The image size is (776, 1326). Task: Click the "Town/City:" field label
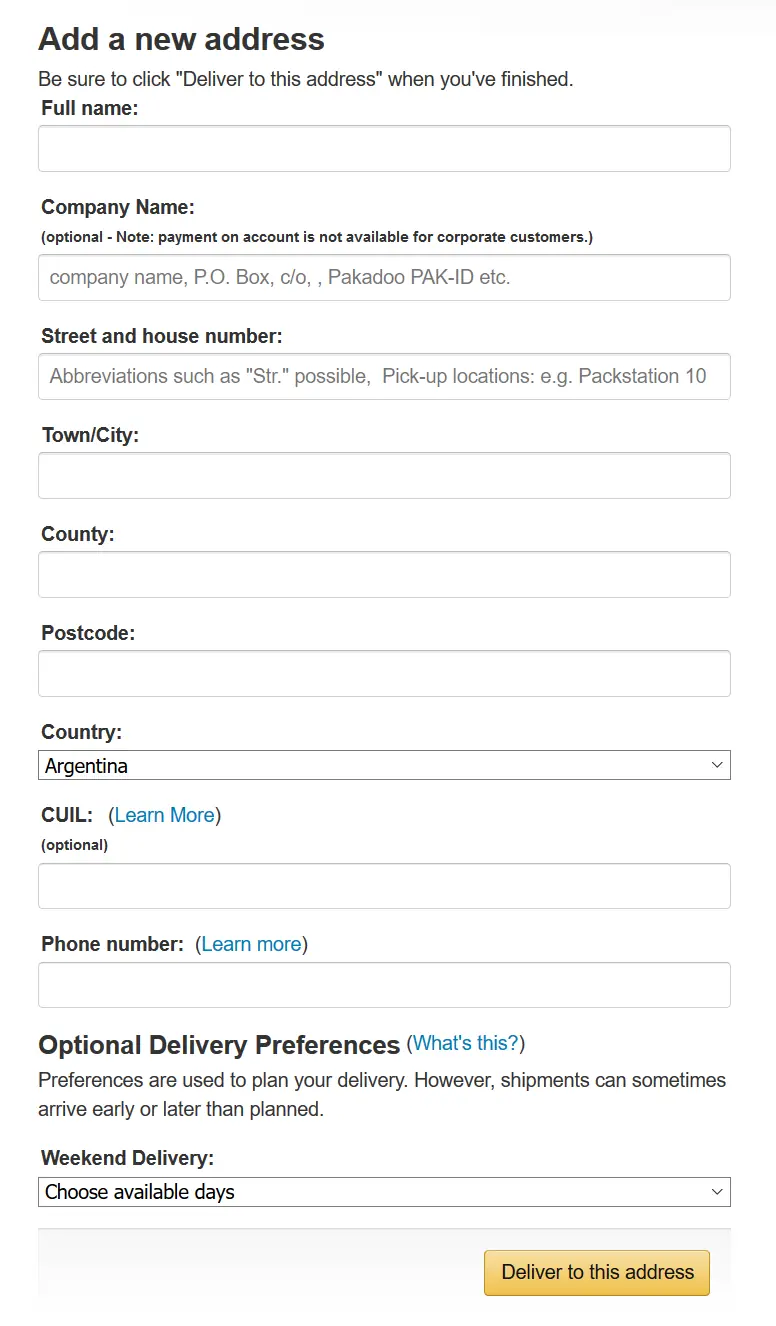90,435
